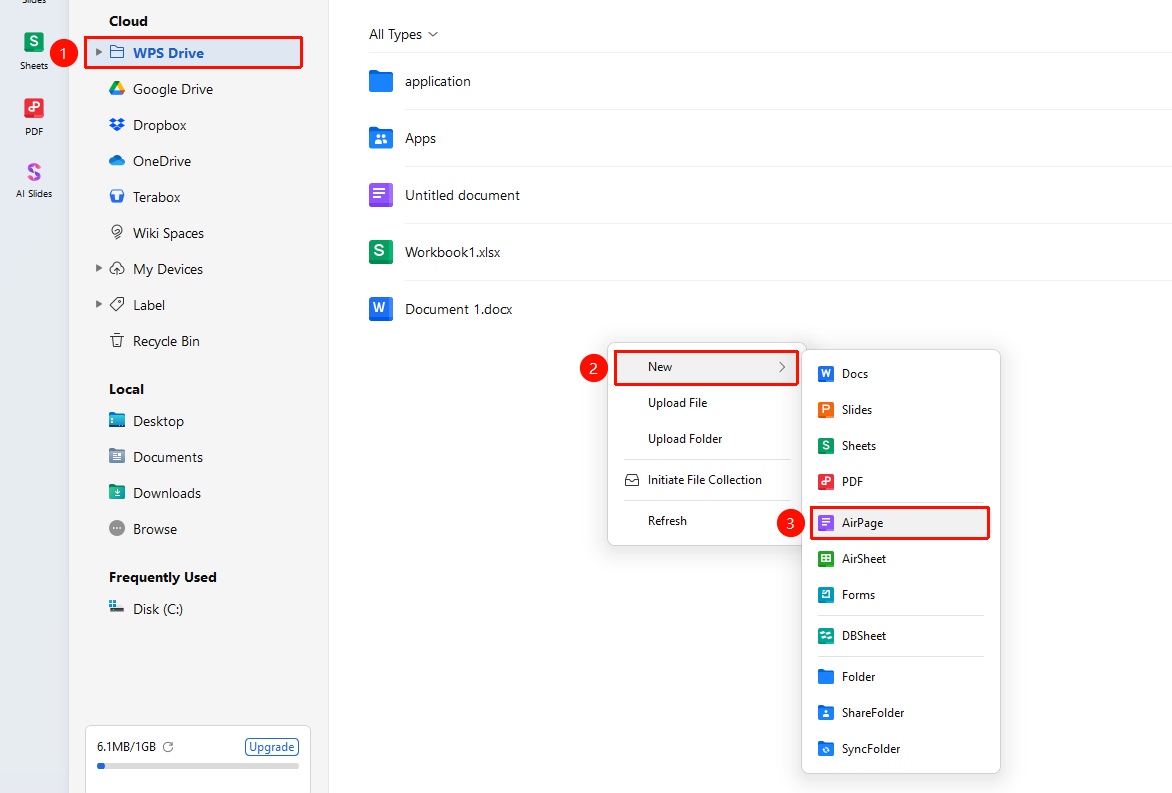1172x793 pixels.
Task: Click the Workbook1.xlsx spreadsheet icon
Action: tap(380, 252)
